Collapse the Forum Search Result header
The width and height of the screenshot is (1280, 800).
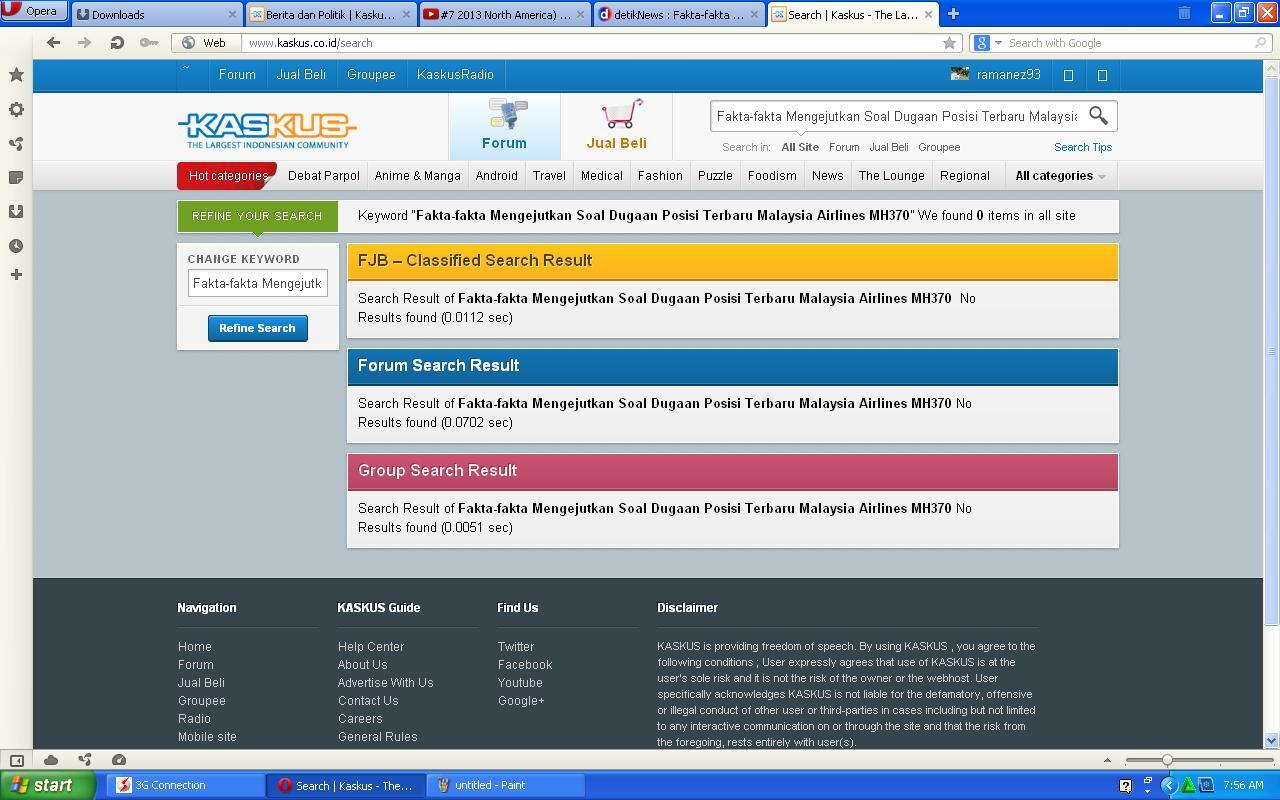732,366
